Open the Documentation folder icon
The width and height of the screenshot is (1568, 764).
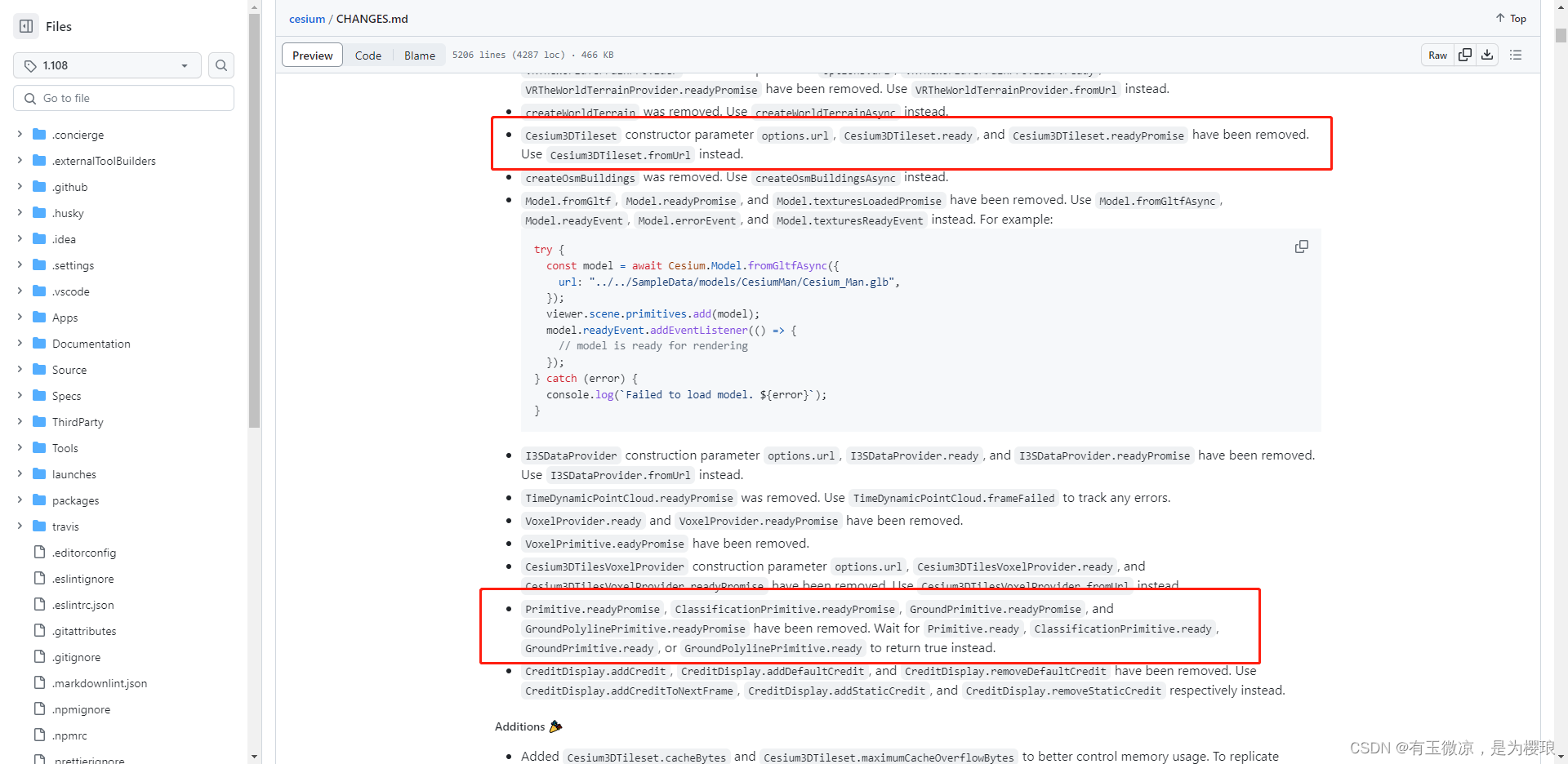coord(39,343)
